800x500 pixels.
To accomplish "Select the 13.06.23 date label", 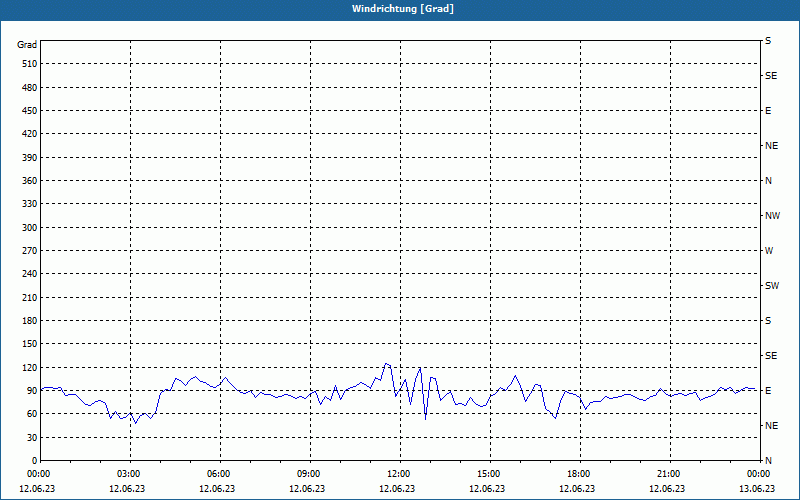I will pos(757,489).
